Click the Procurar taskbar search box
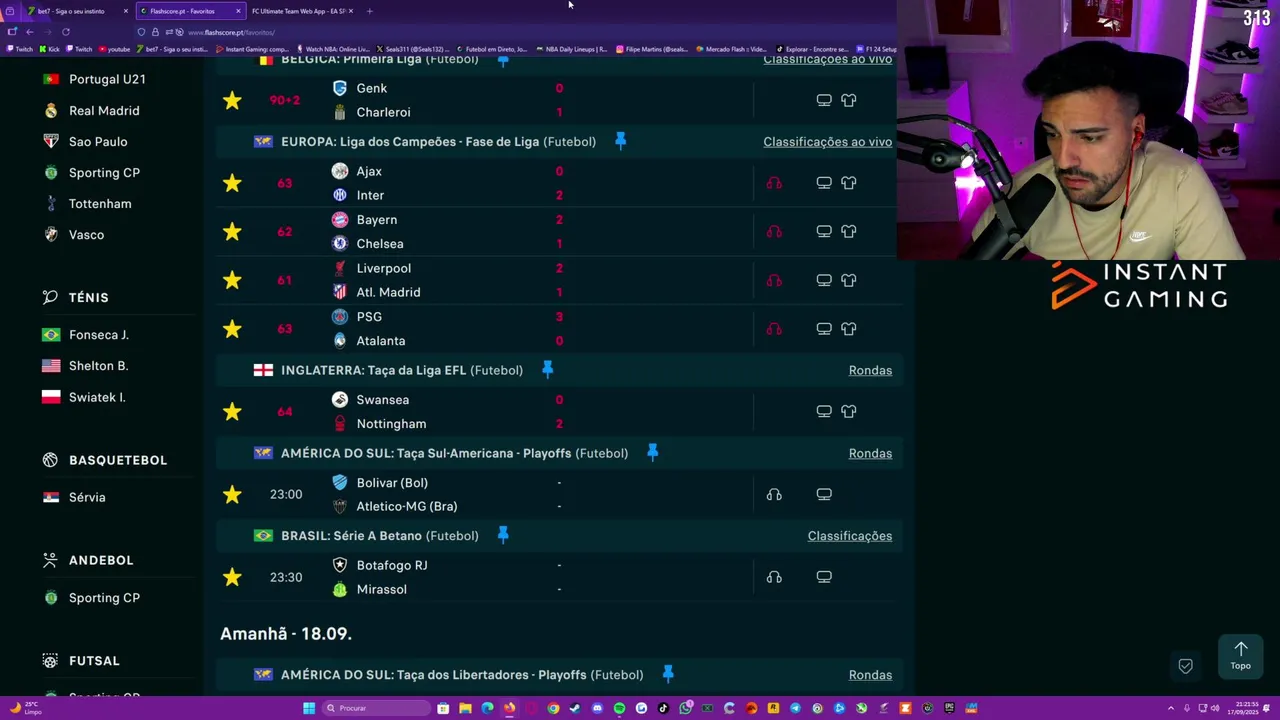 [375, 708]
